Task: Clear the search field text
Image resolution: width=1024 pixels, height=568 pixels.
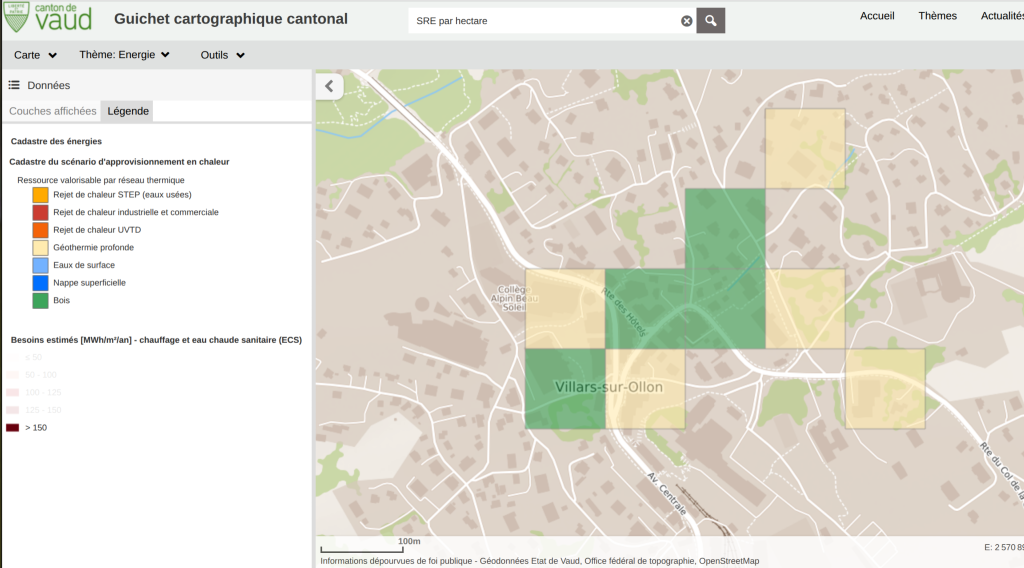Action: click(x=687, y=21)
